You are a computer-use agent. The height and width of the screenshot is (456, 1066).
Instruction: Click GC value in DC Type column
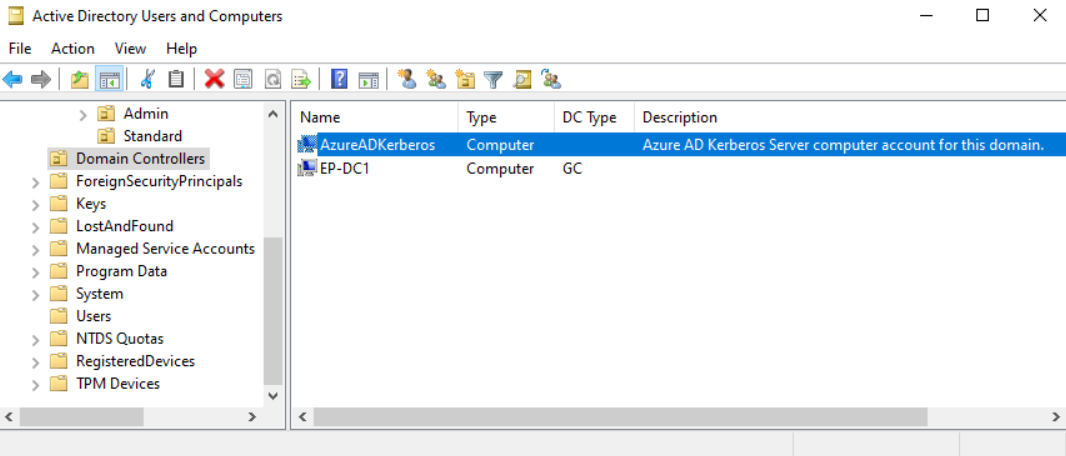click(x=572, y=168)
